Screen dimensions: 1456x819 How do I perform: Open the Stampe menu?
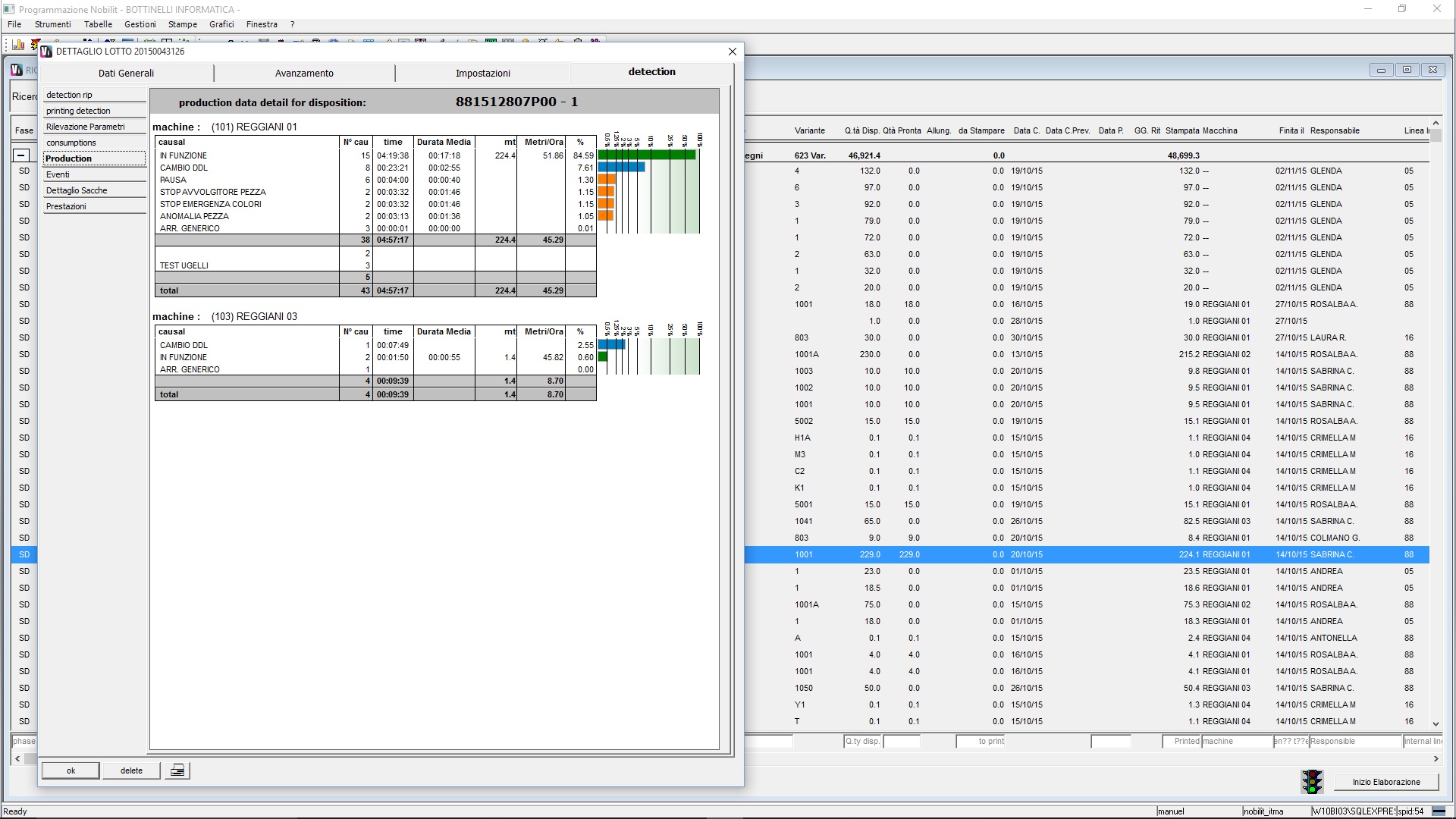182,24
